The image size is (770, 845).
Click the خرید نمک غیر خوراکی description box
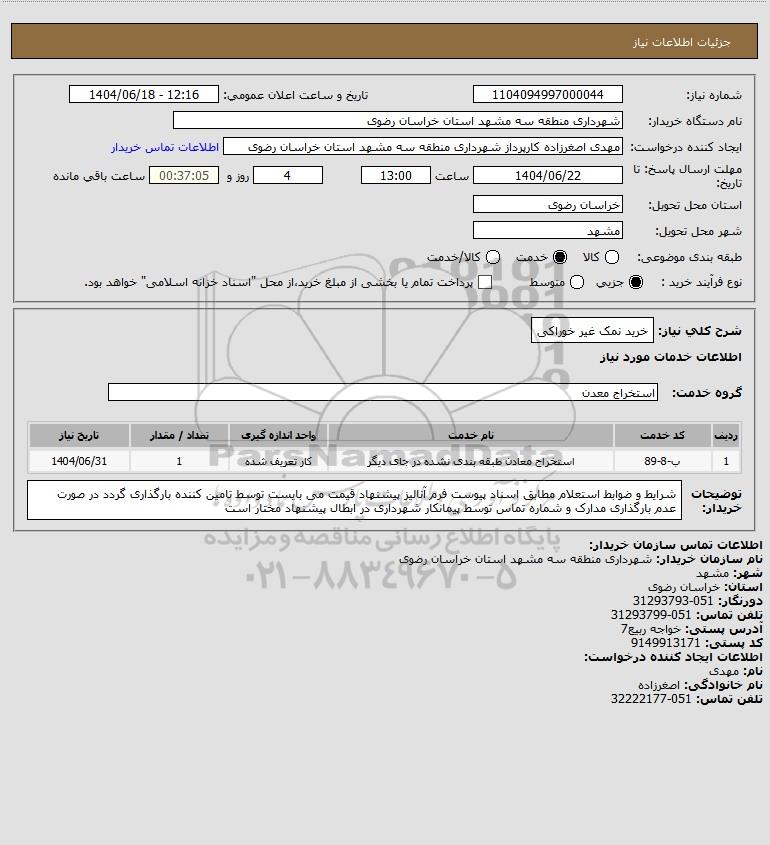coord(592,330)
